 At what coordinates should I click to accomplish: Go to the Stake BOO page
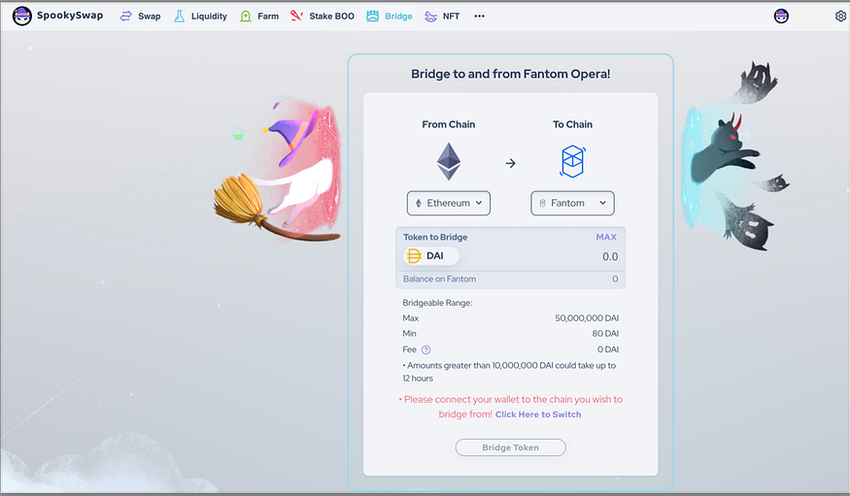(332, 16)
